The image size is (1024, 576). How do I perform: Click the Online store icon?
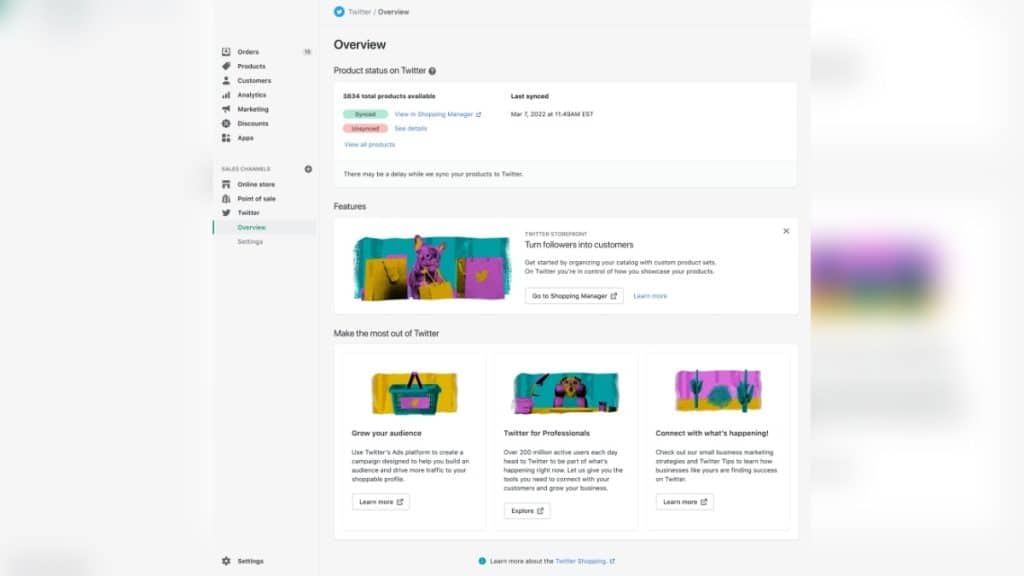click(226, 184)
